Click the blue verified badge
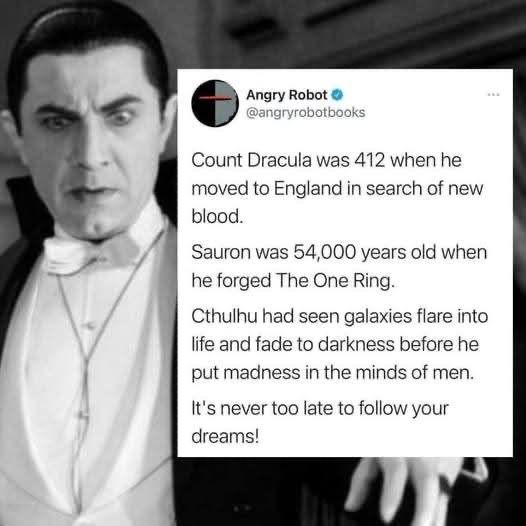This screenshot has height=526, width=526. coord(337,95)
